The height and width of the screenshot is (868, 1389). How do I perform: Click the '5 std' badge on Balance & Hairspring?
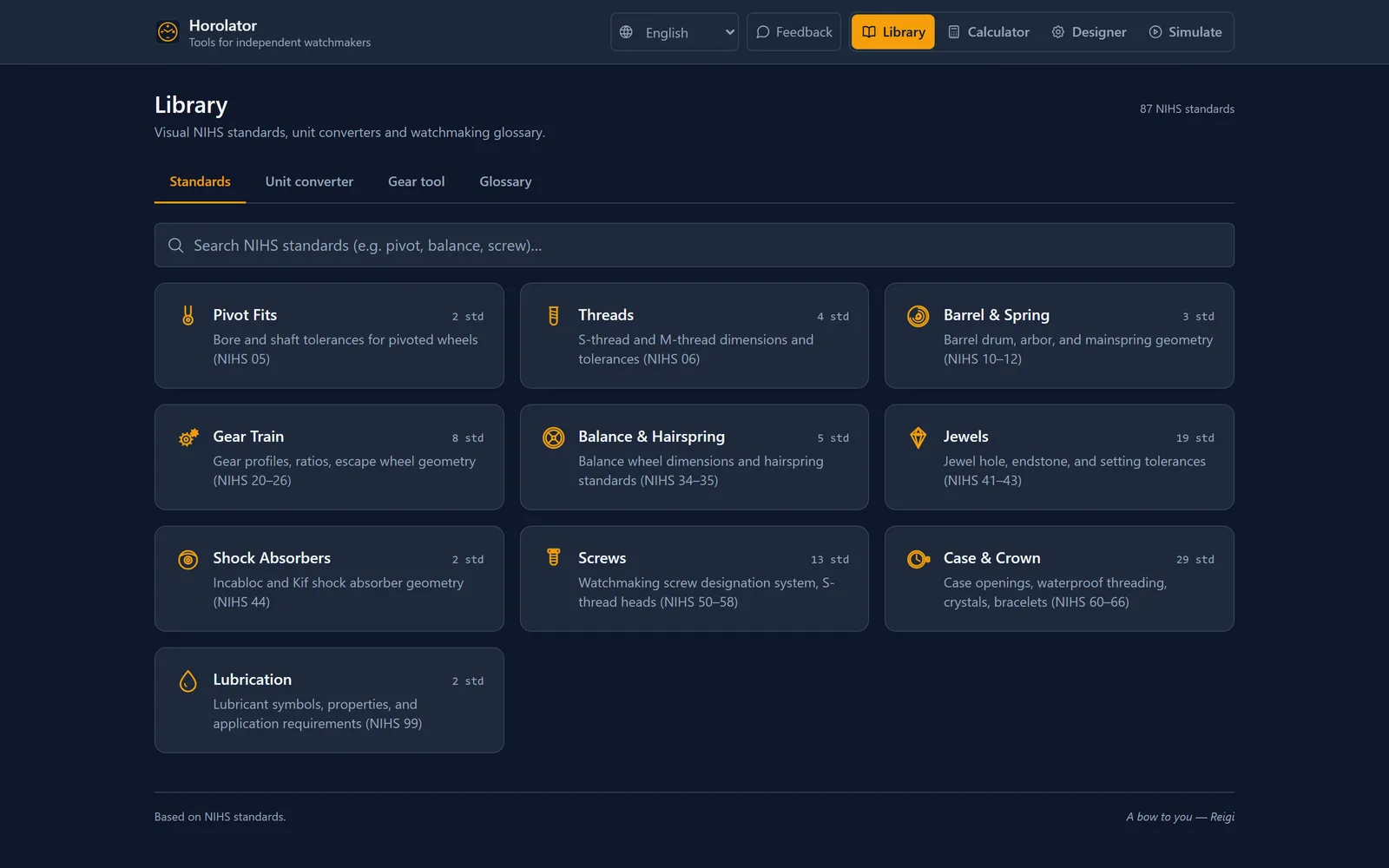[x=833, y=437]
